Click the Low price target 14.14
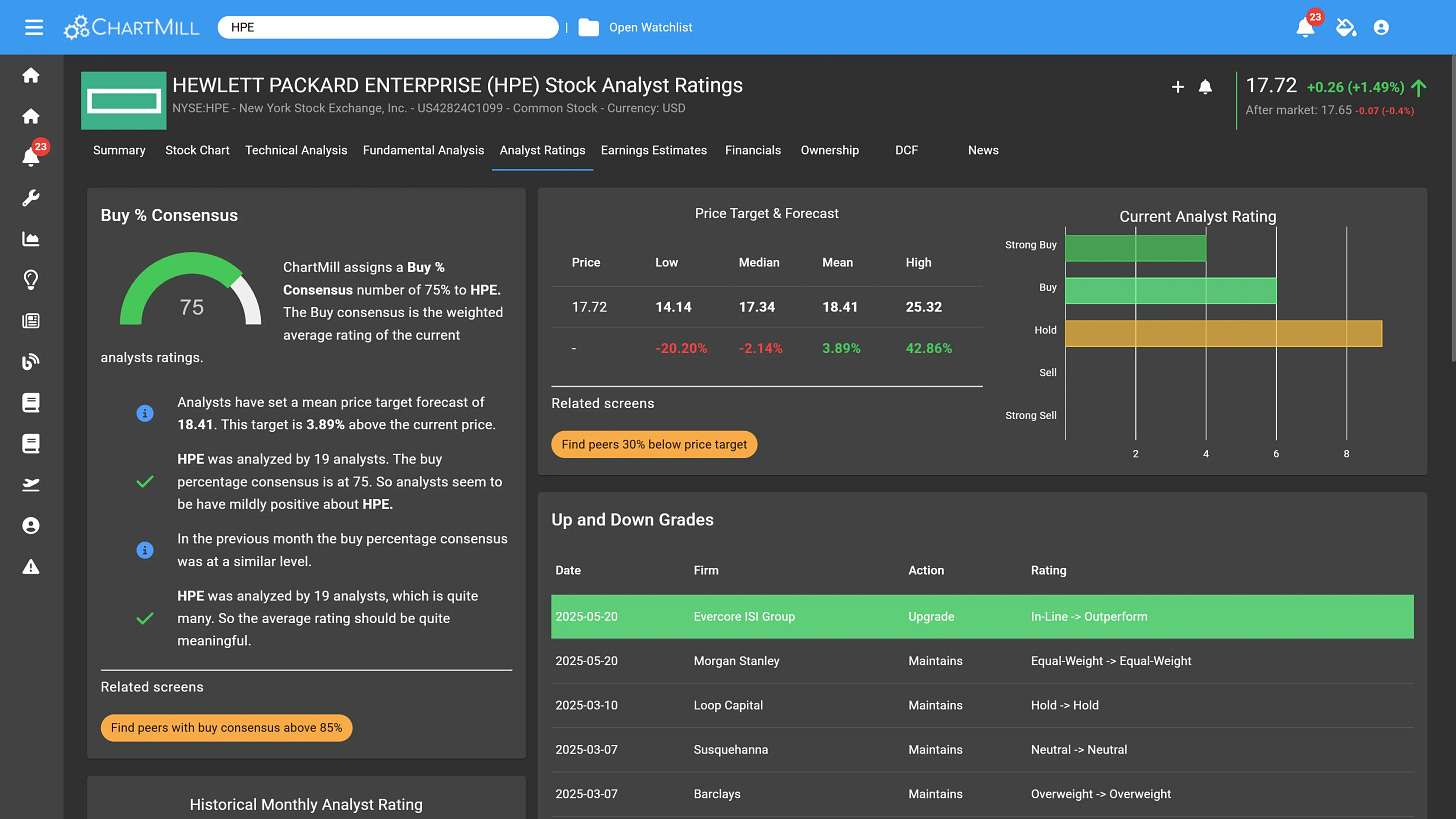The width and height of the screenshot is (1456, 819). tap(673, 307)
